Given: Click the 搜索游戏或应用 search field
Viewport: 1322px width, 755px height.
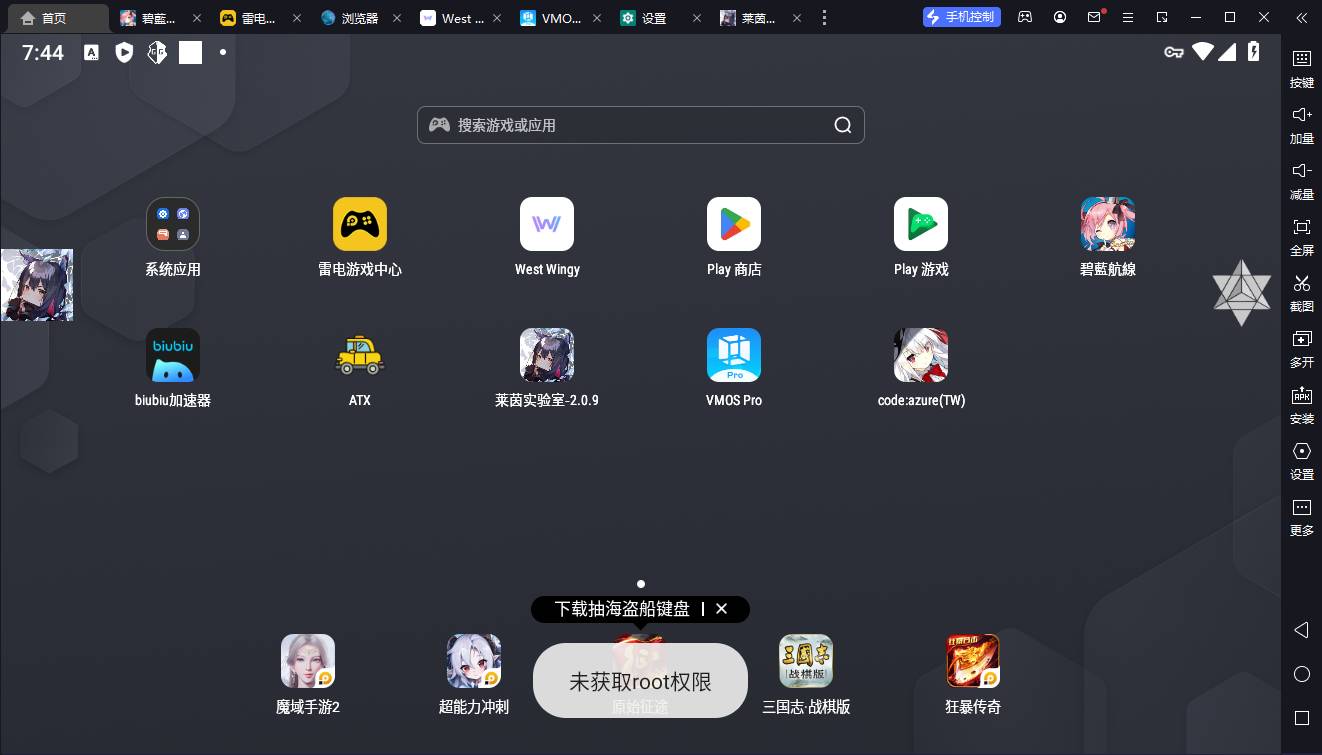Looking at the screenshot, I should tap(640, 125).
